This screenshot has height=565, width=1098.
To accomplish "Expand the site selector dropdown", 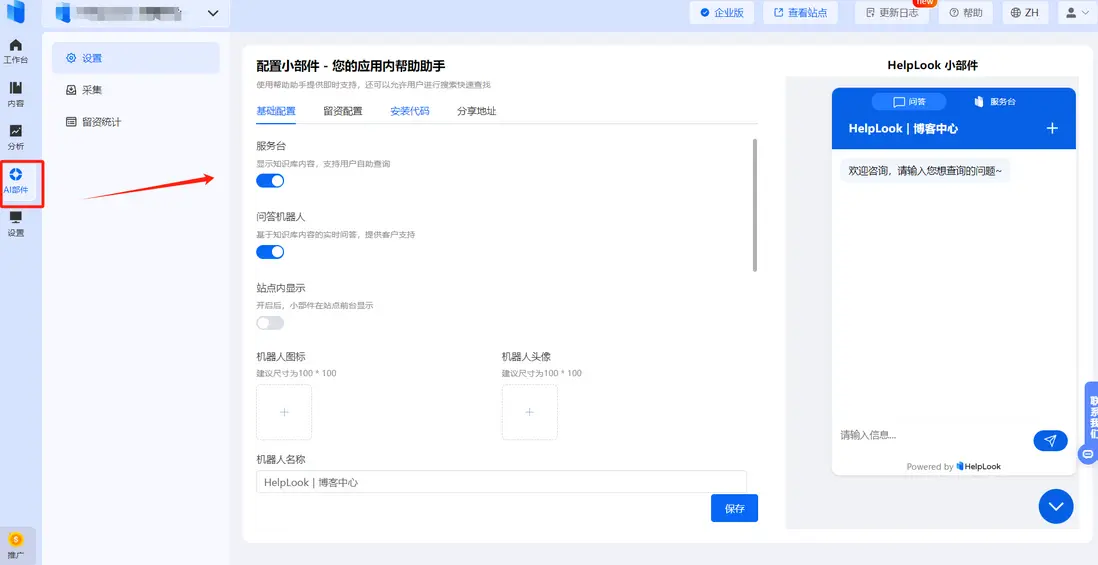I will 213,13.
